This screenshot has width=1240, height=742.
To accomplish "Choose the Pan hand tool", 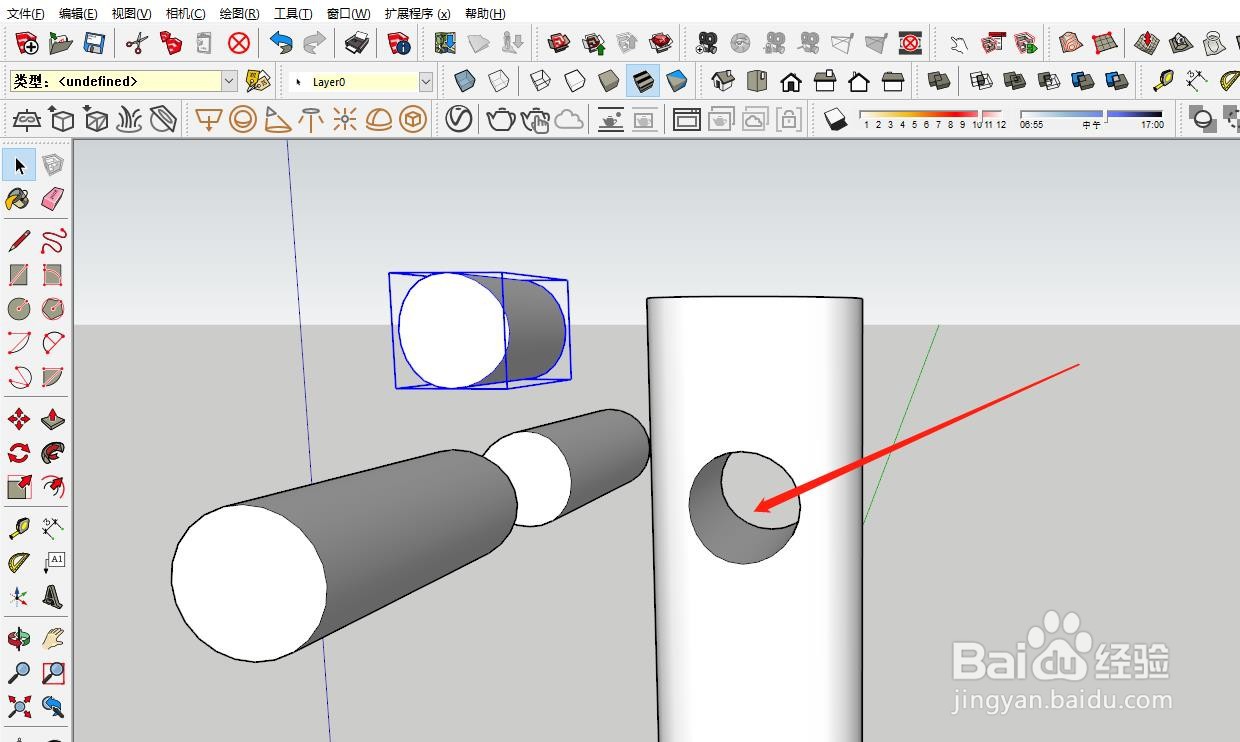I will pos(53,639).
